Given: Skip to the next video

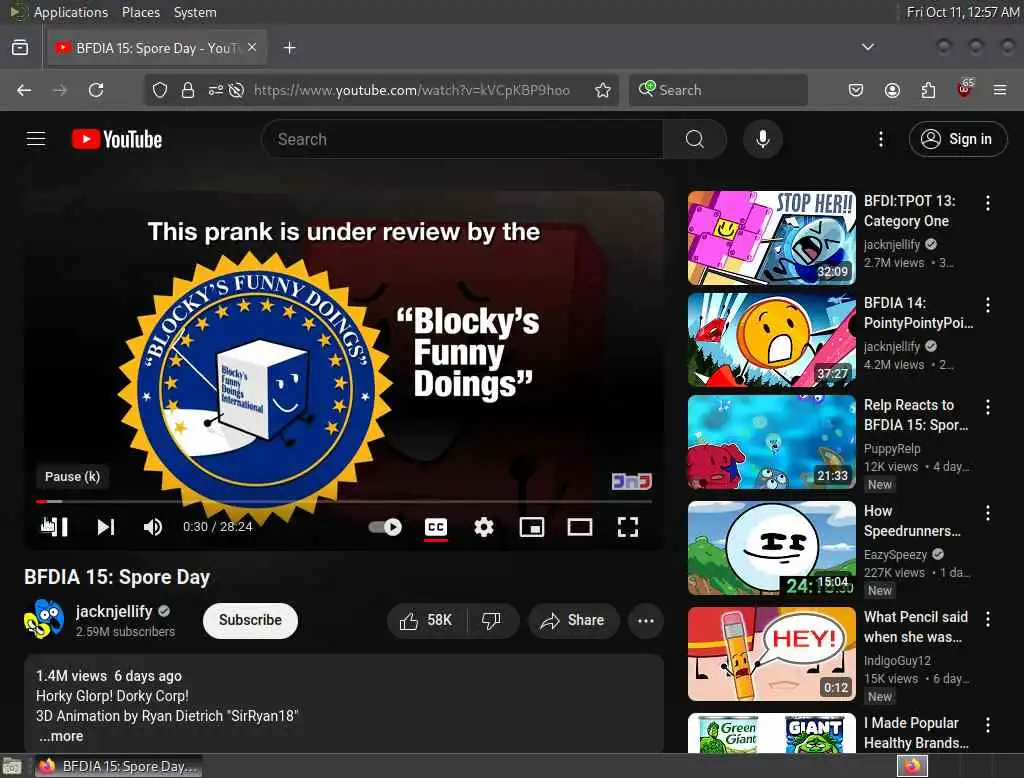Looking at the screenshot, I should click(105, 527).
